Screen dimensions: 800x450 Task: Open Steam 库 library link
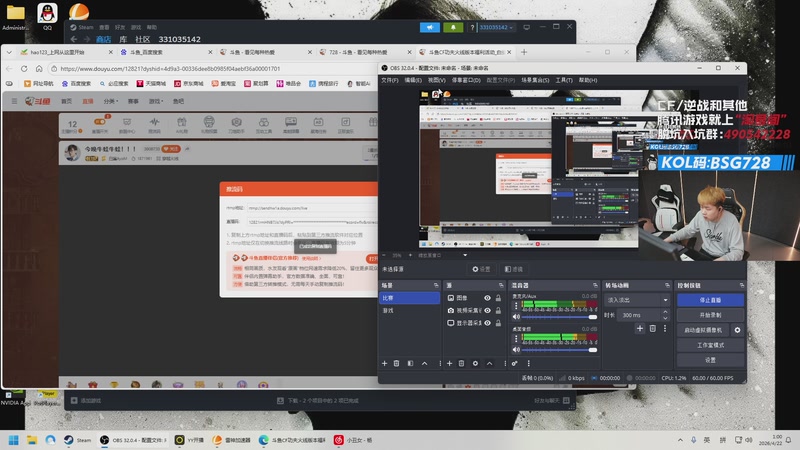pos(123,39)
